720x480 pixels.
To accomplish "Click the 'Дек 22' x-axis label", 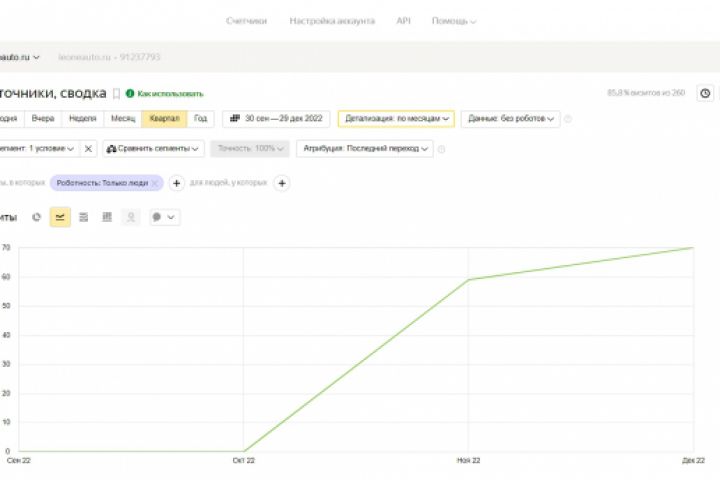I will point(693,461).
